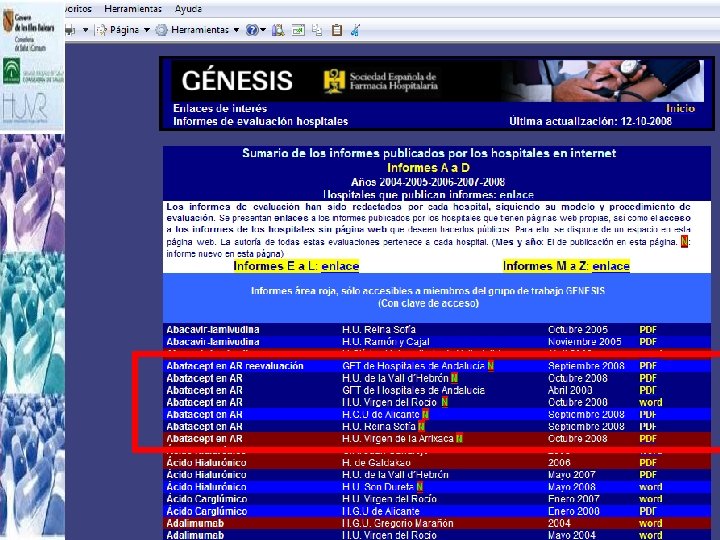Expand the help icon dropdown arrow

pyautogui.click(x=263, y=30)
